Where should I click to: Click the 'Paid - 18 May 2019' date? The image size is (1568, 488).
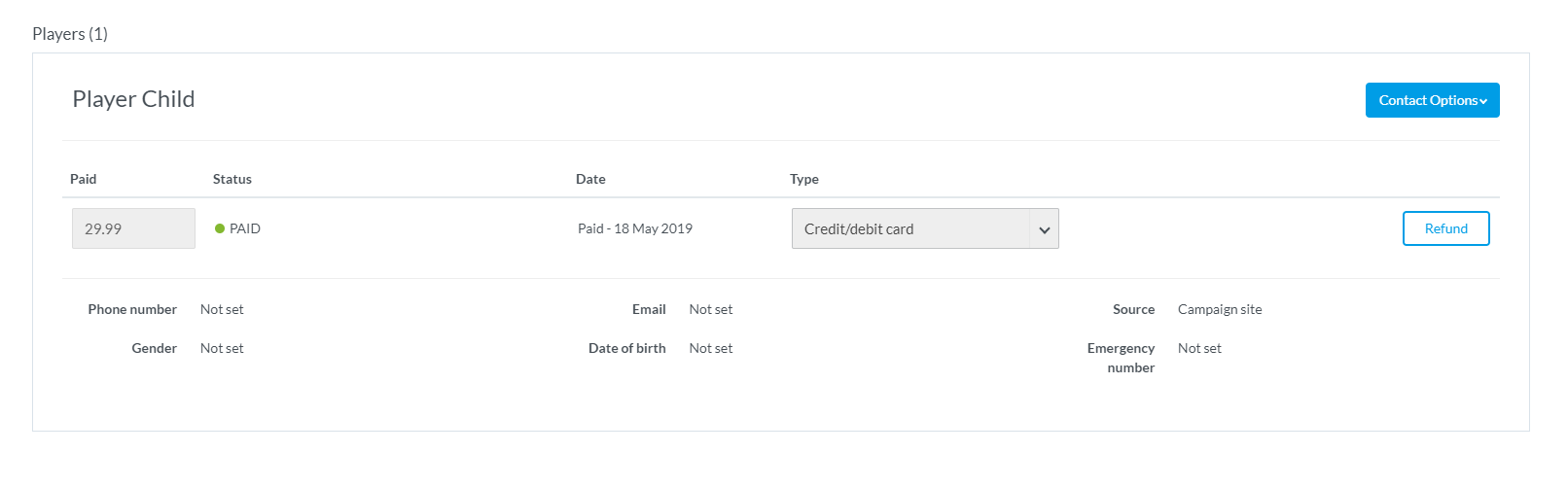pos(635,228)
